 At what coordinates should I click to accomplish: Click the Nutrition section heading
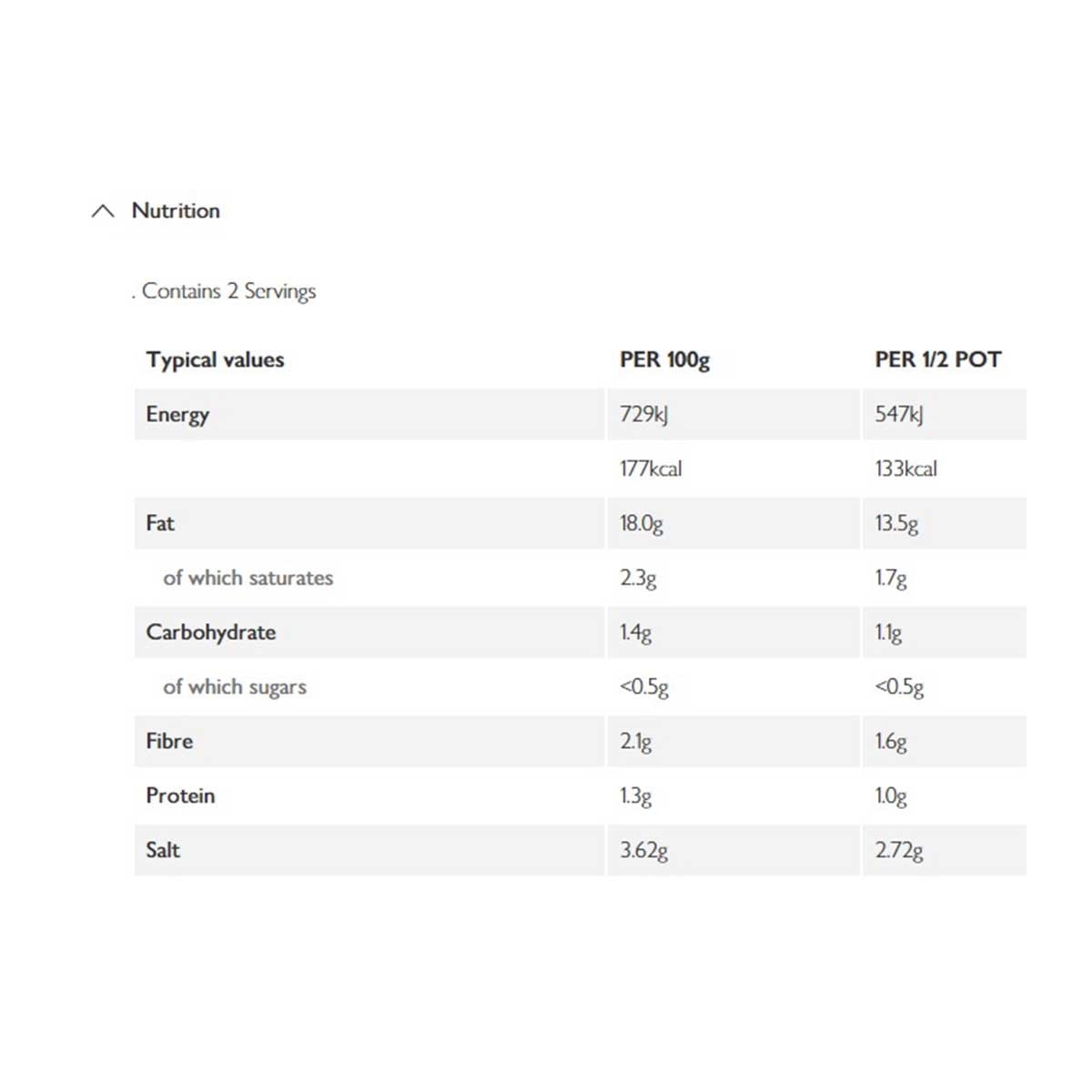click(176, 210)
